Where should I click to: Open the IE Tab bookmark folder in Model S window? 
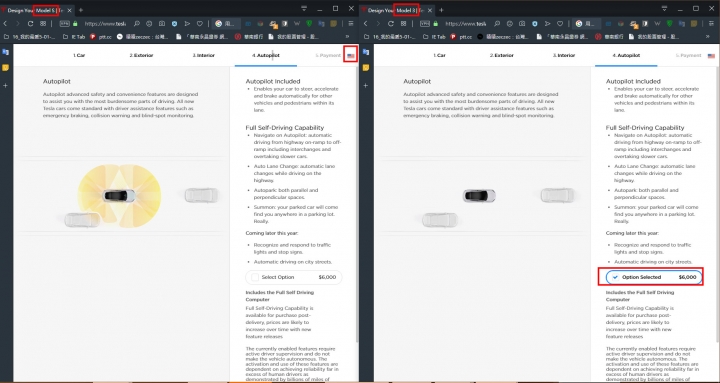point(73,36)
